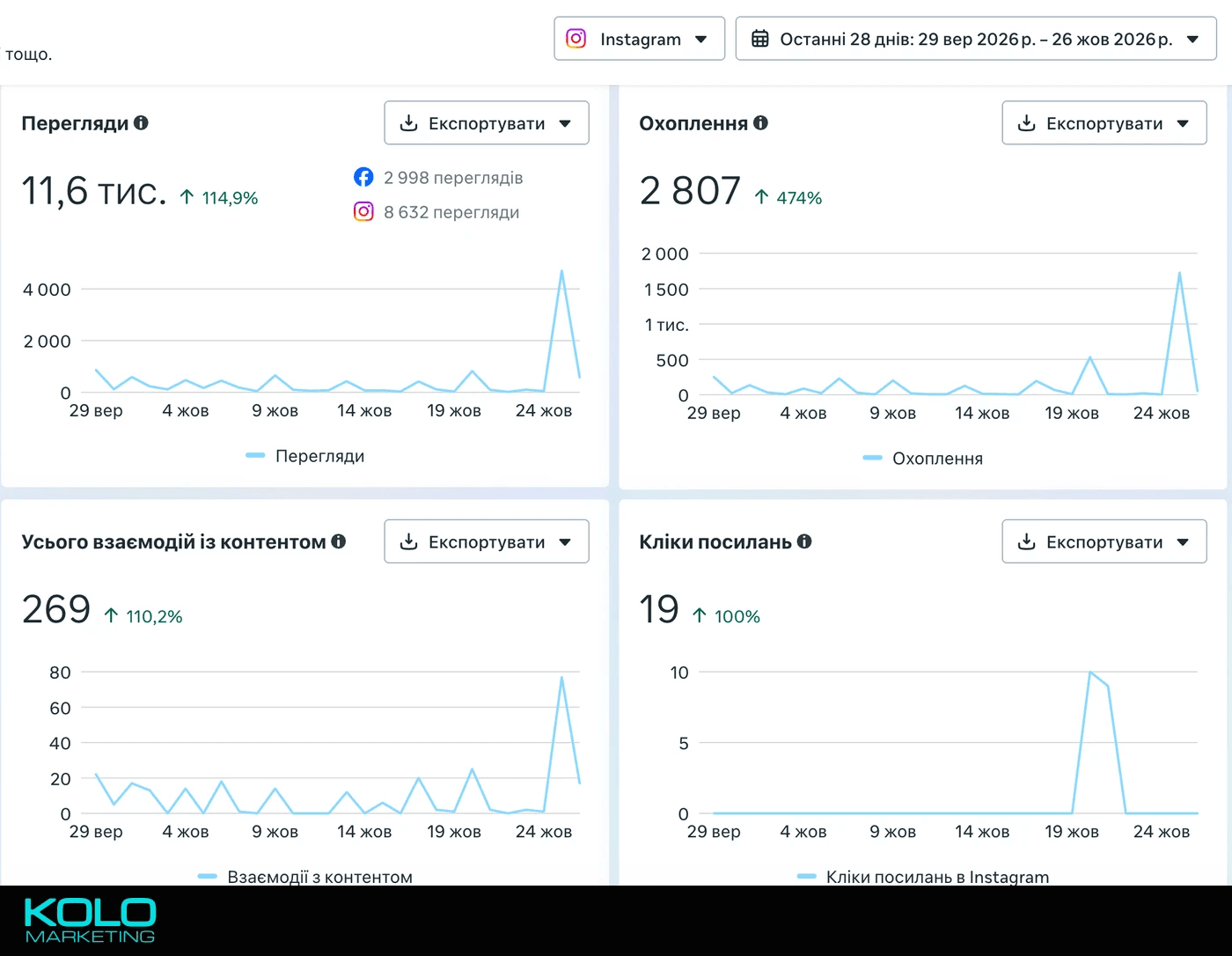Click download icon in Кліки посилань export button
The image size is (1232, 956).
(1026, 541)
